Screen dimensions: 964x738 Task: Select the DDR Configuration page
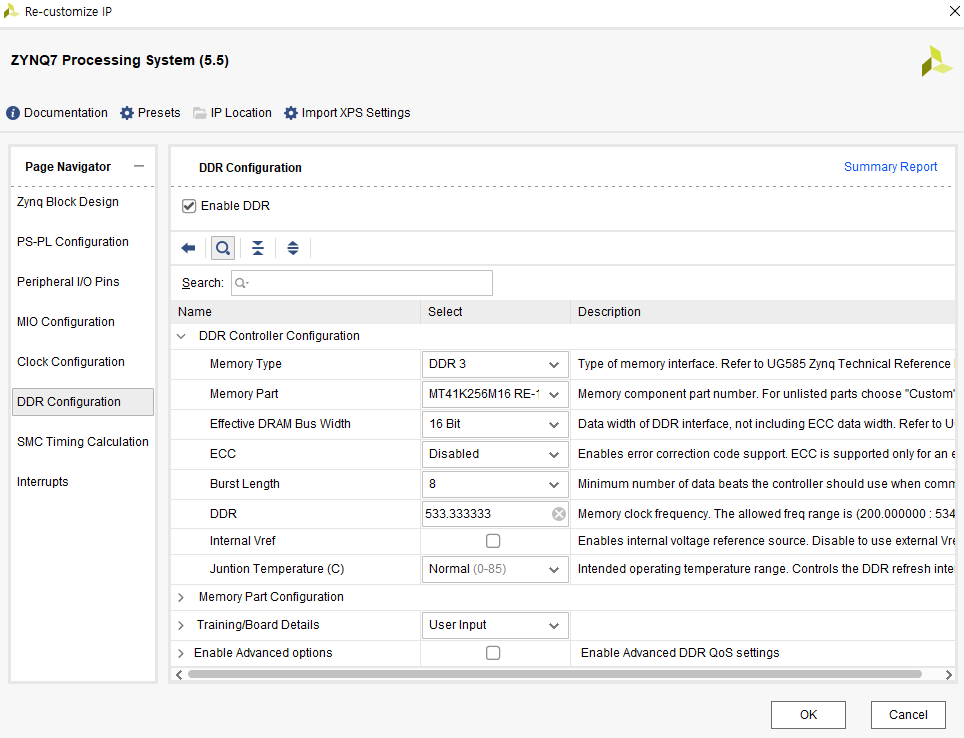click(83, 402)
